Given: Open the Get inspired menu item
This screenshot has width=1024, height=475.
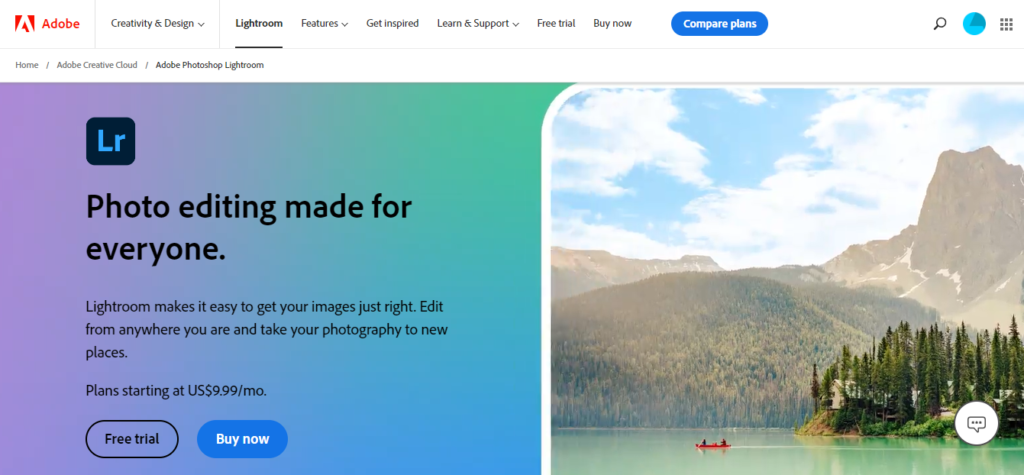Looking at the screenshot, I should point(392,24).
